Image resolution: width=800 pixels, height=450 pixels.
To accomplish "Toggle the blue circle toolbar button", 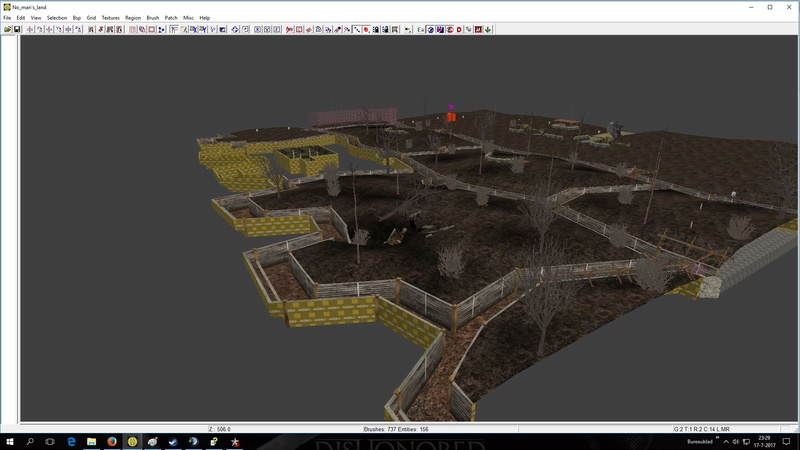I will click(431, 29).
